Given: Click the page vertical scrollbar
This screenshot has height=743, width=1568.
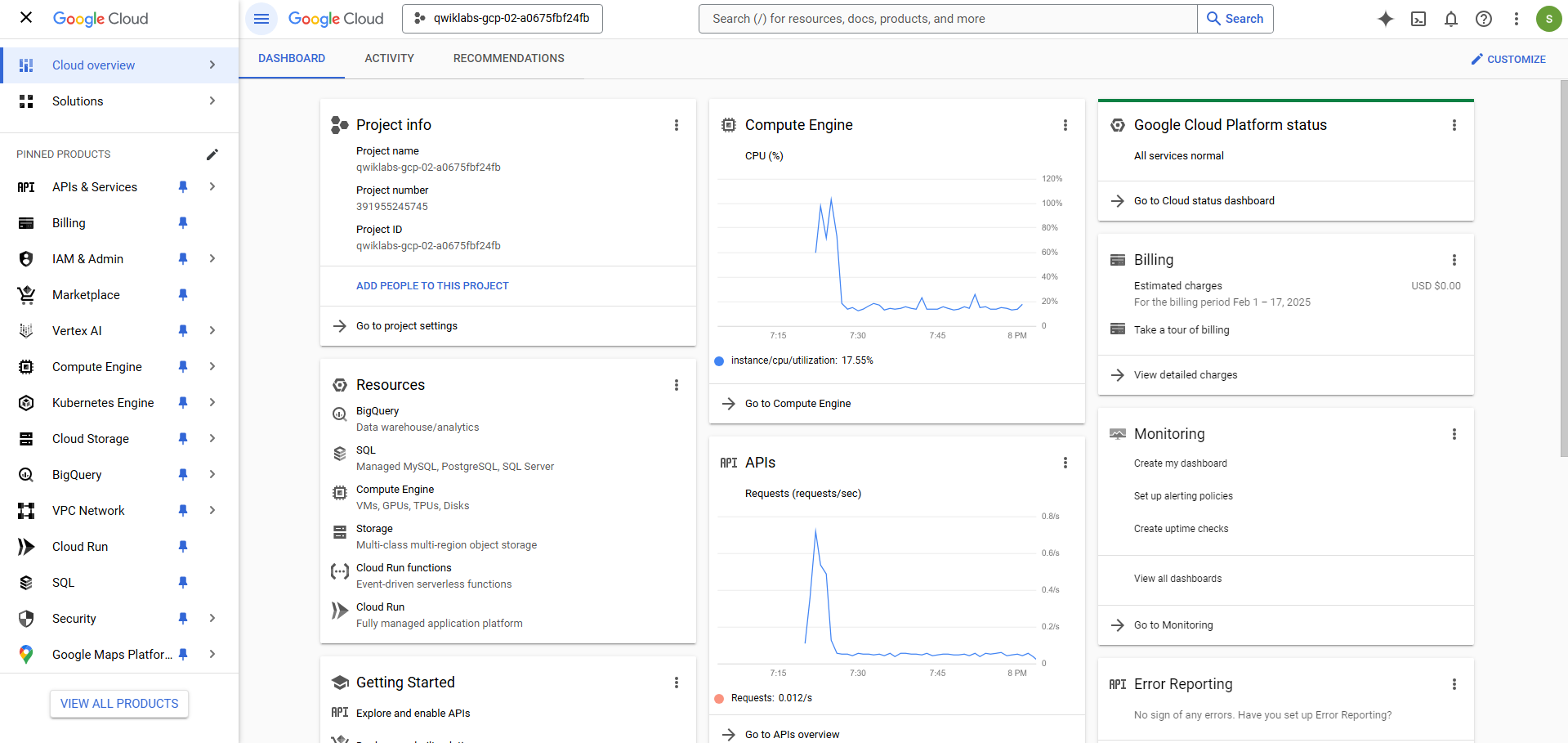Looking at the screenshot, I should pos(1563,268).
